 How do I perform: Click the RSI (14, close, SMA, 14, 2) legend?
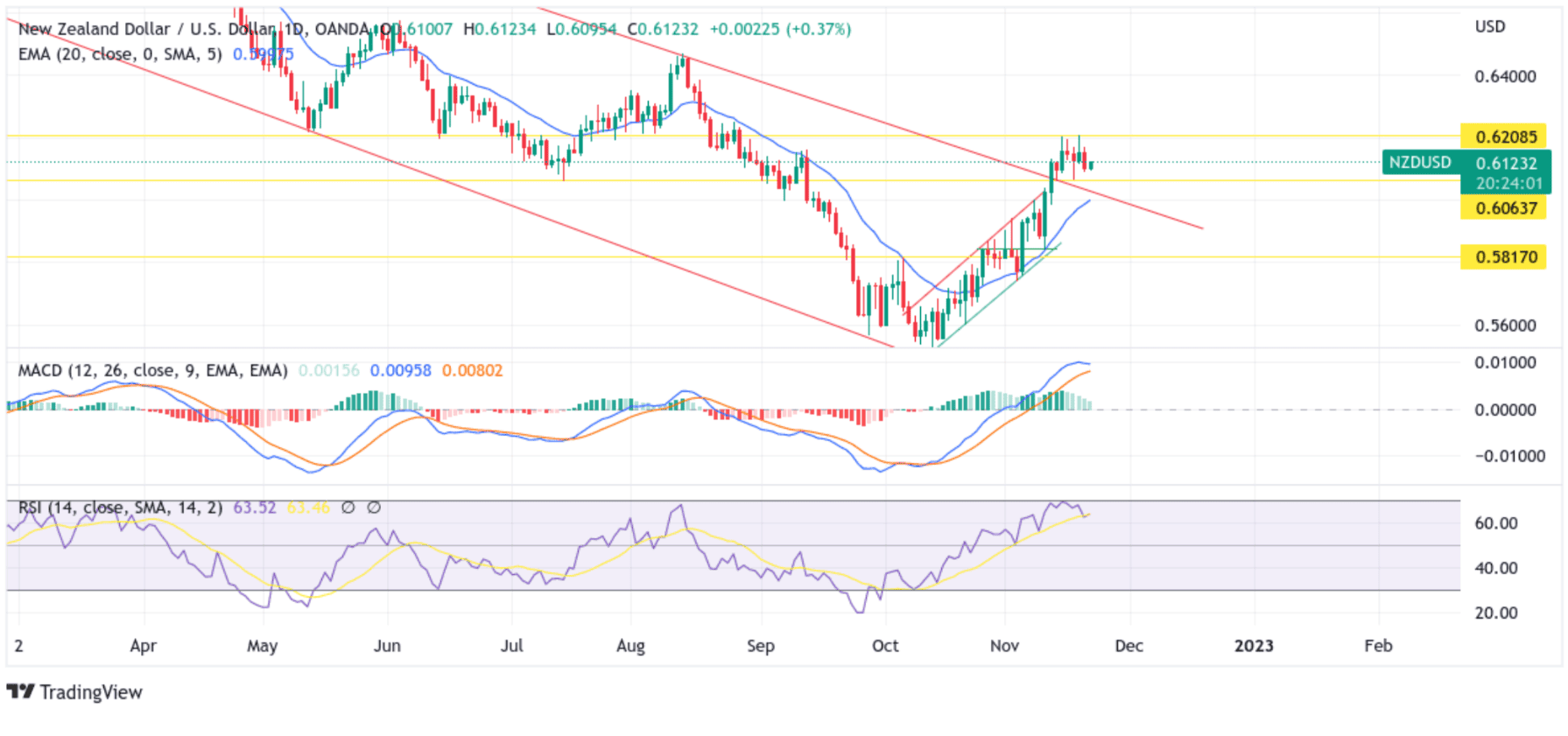[120, 508]
